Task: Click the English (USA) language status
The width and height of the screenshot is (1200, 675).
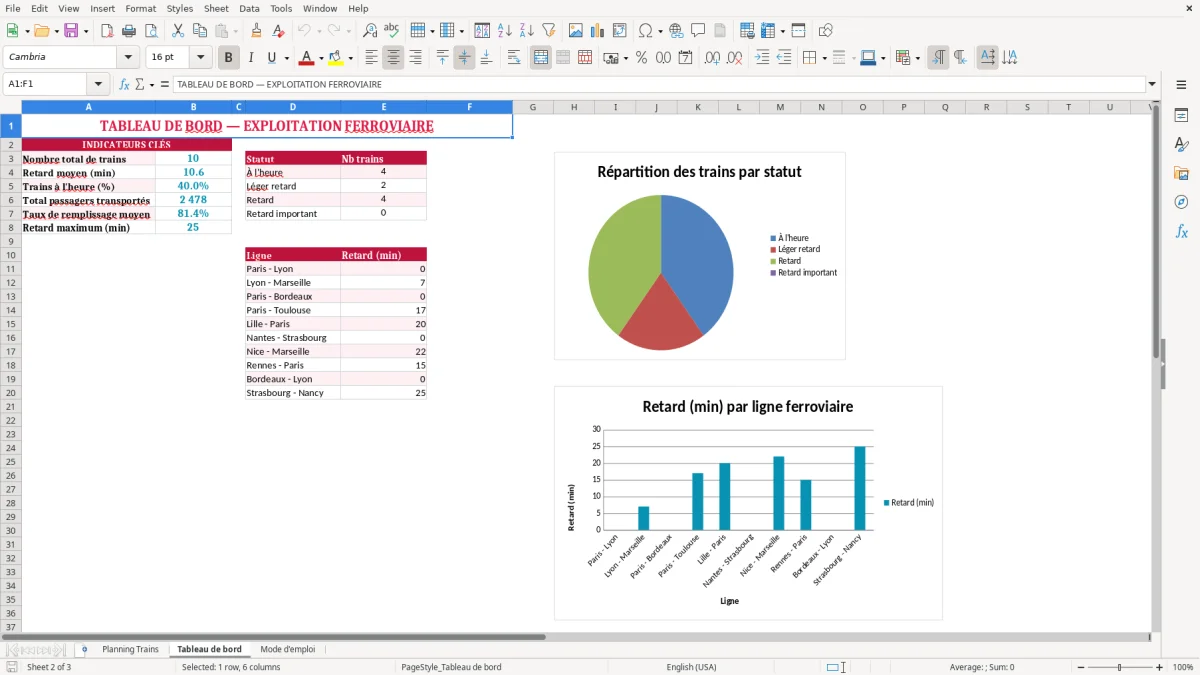Action: (x=692, y=667)
